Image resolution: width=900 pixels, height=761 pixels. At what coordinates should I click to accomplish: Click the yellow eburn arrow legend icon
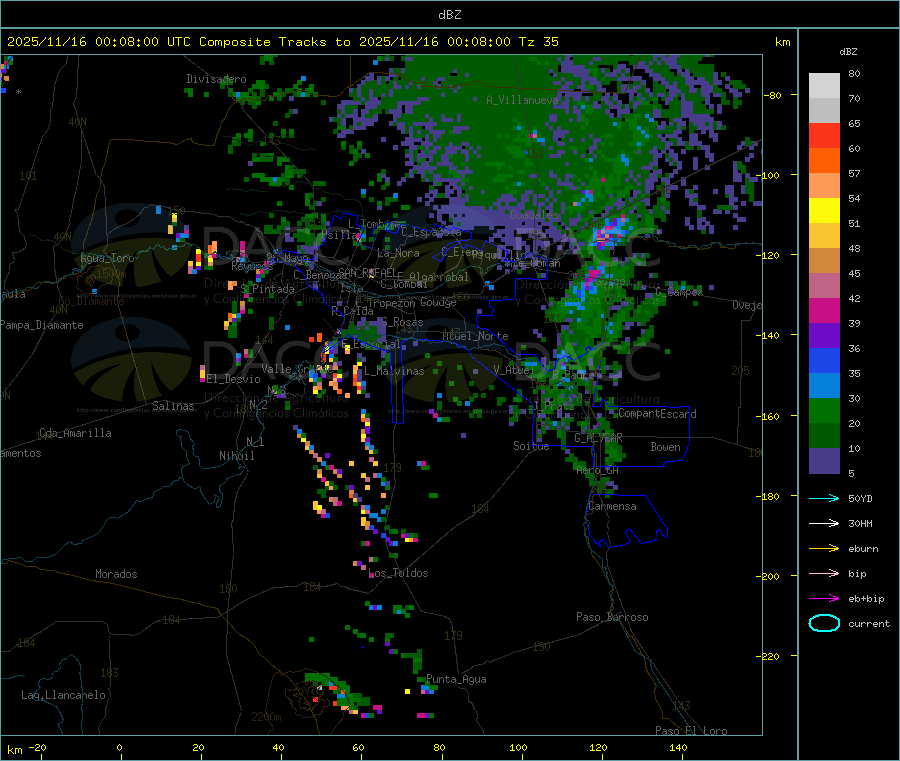[824, 548]
